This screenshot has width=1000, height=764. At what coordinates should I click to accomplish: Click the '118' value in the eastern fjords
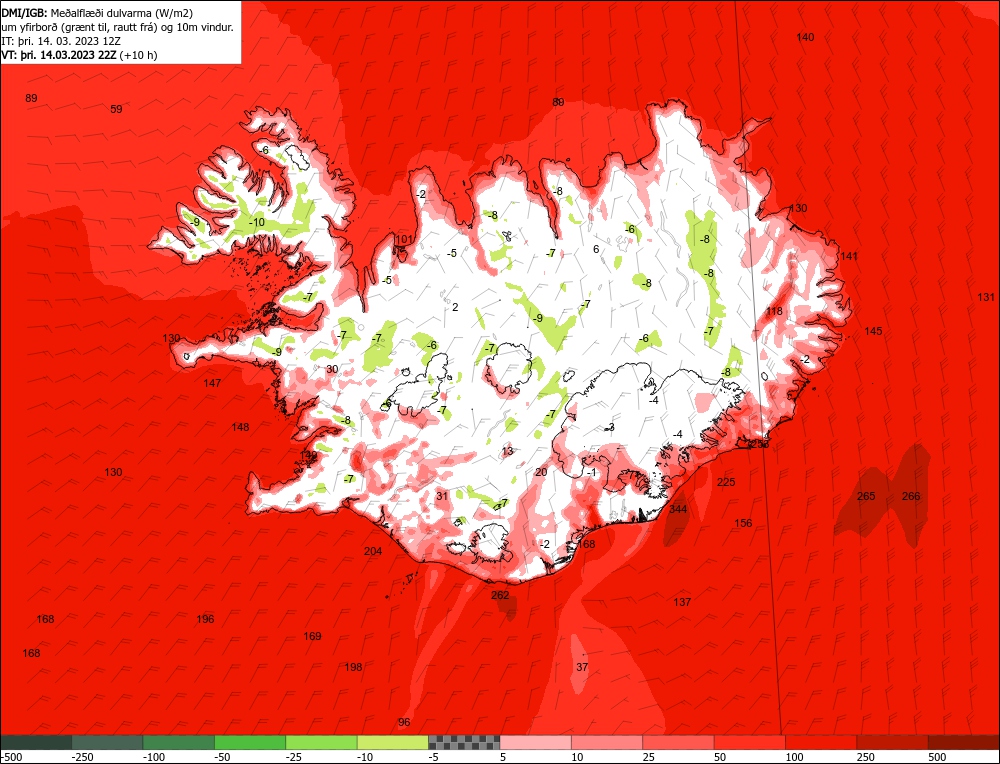click(774, 311)
